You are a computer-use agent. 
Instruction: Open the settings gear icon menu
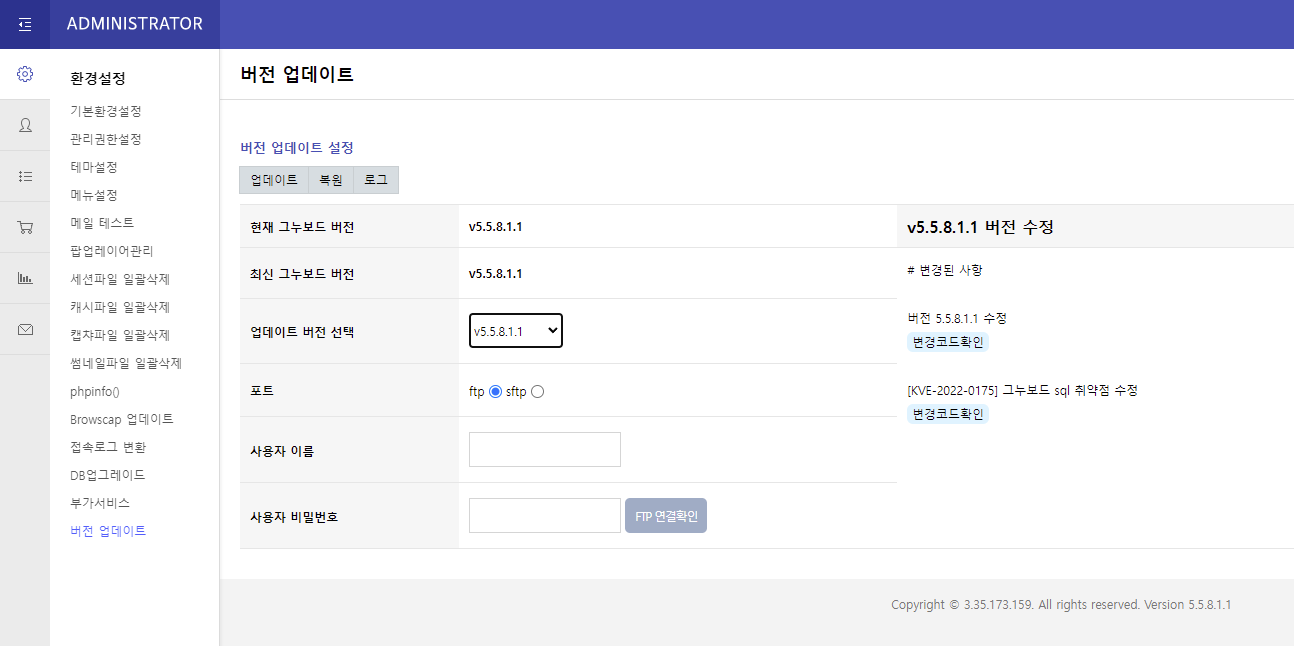pos(25,74)
